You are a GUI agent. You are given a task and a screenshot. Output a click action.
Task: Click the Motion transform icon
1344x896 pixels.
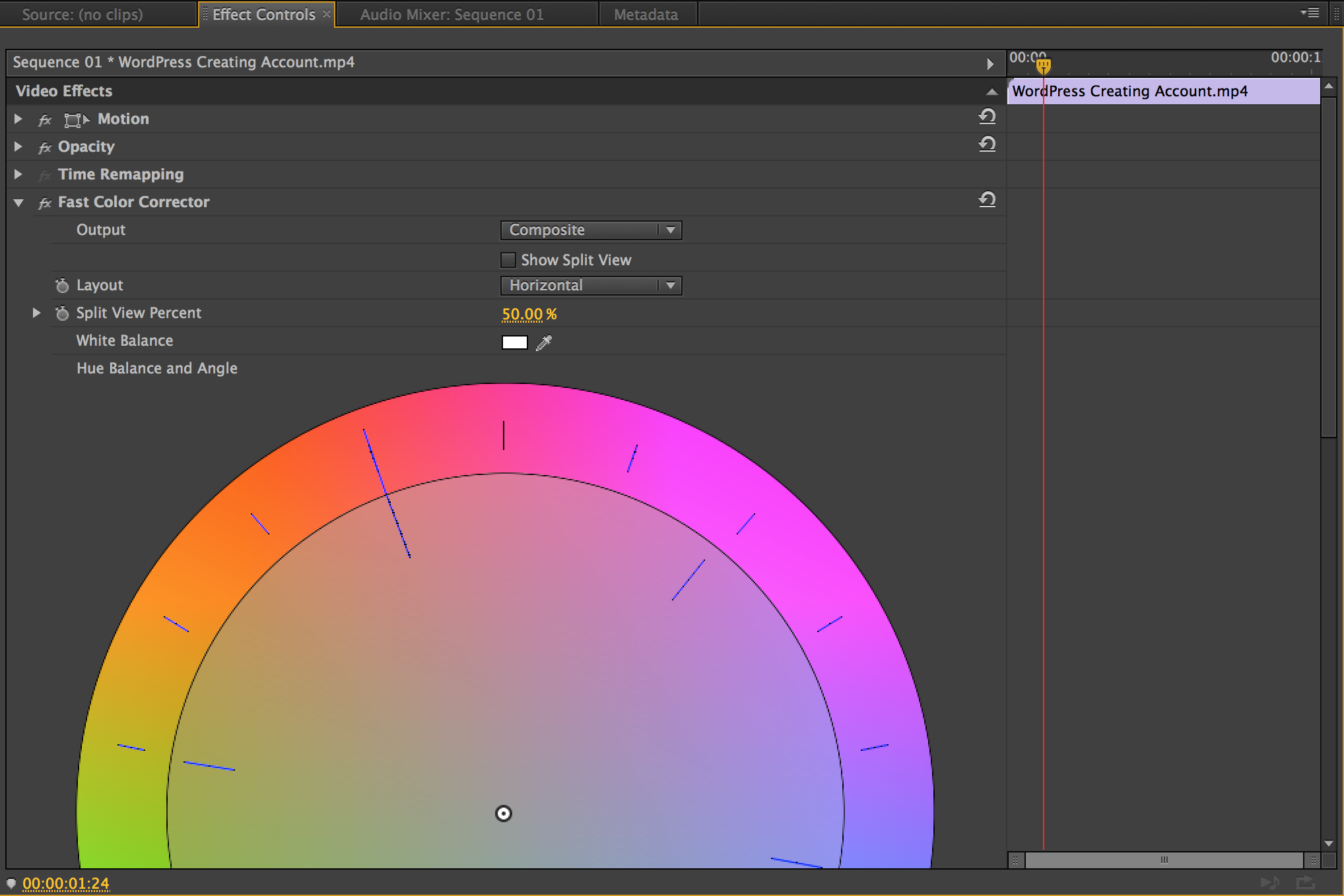(x=76, y=120)
